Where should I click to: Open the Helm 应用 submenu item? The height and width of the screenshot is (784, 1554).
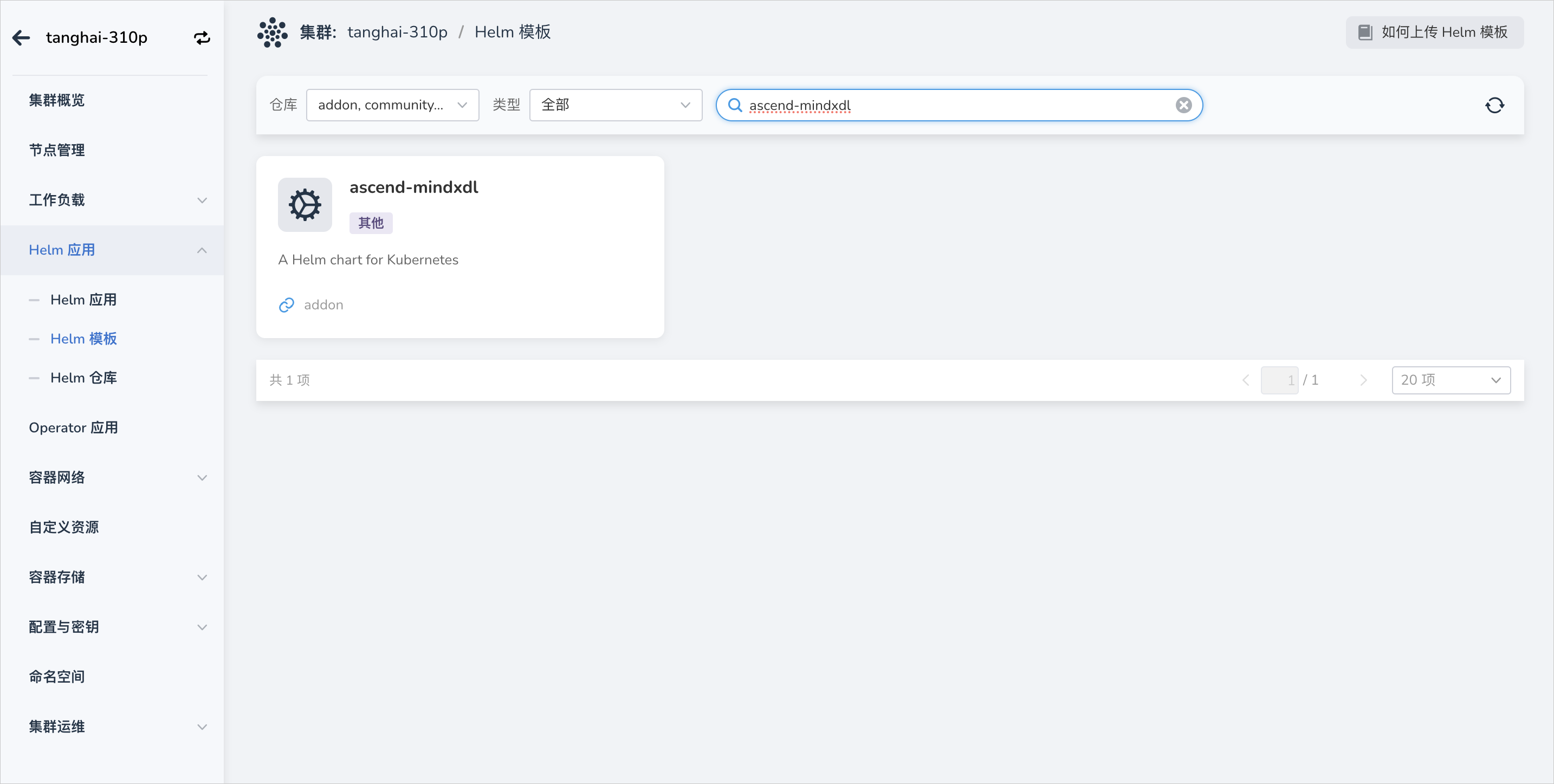[x=83, y=300]
